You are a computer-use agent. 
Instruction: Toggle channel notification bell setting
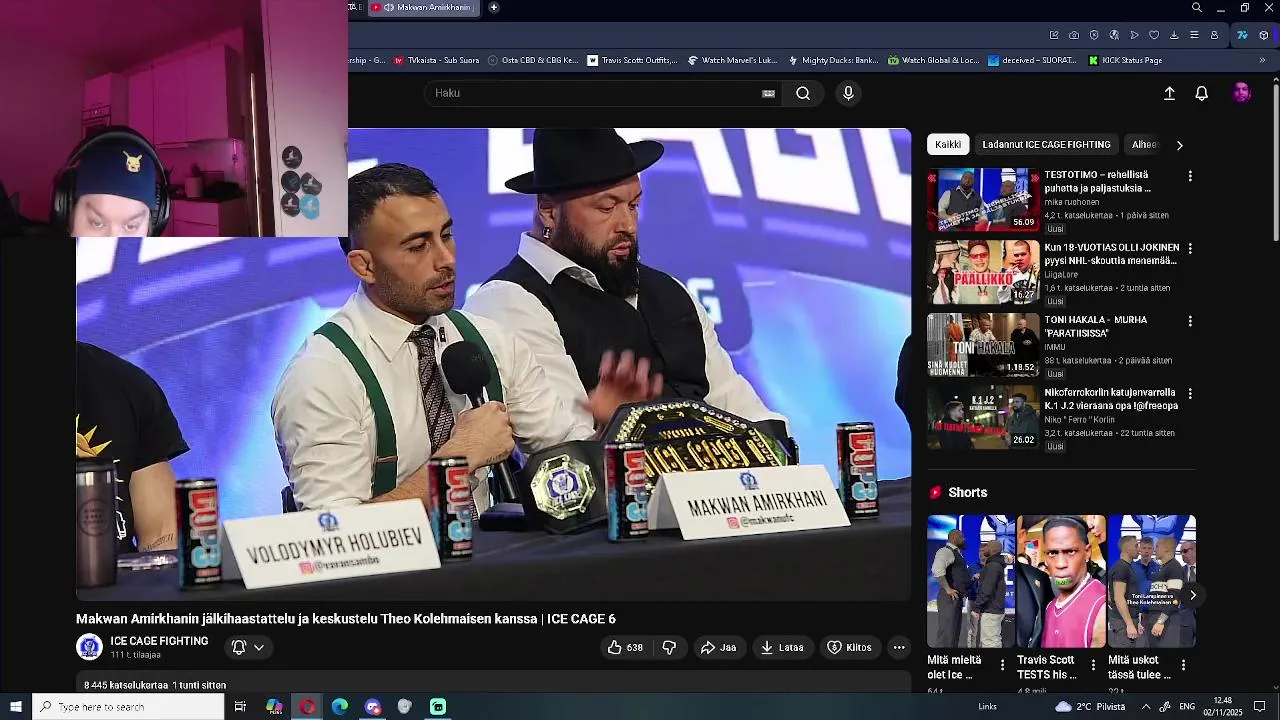tap(239, 647)
